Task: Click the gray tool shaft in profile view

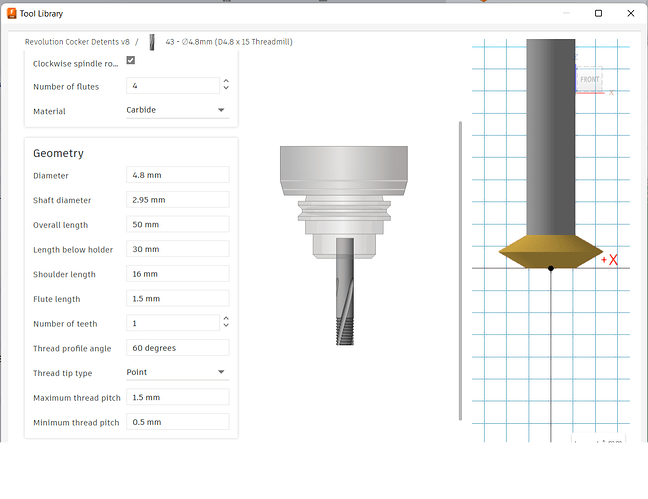Action: point(550,137)
